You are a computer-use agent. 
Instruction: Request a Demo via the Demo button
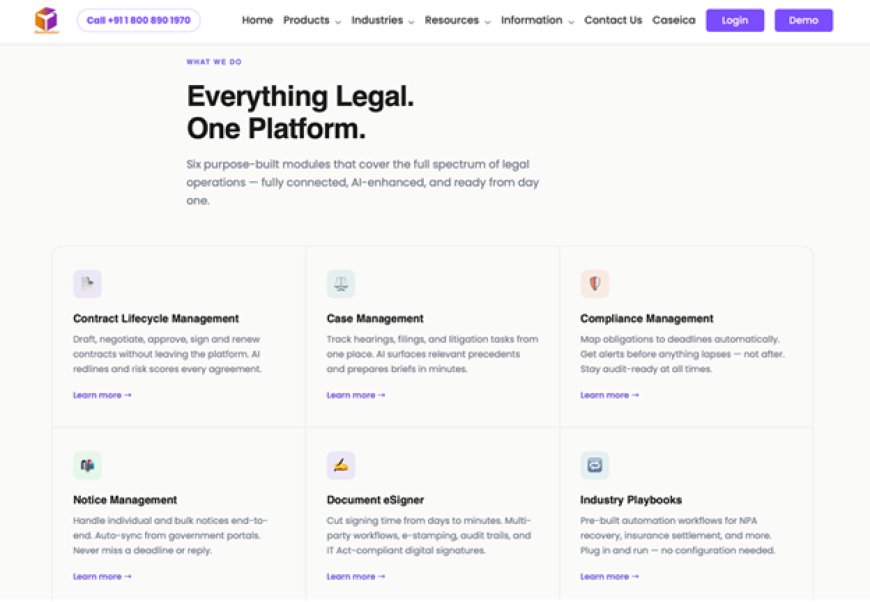click(803, 21)
